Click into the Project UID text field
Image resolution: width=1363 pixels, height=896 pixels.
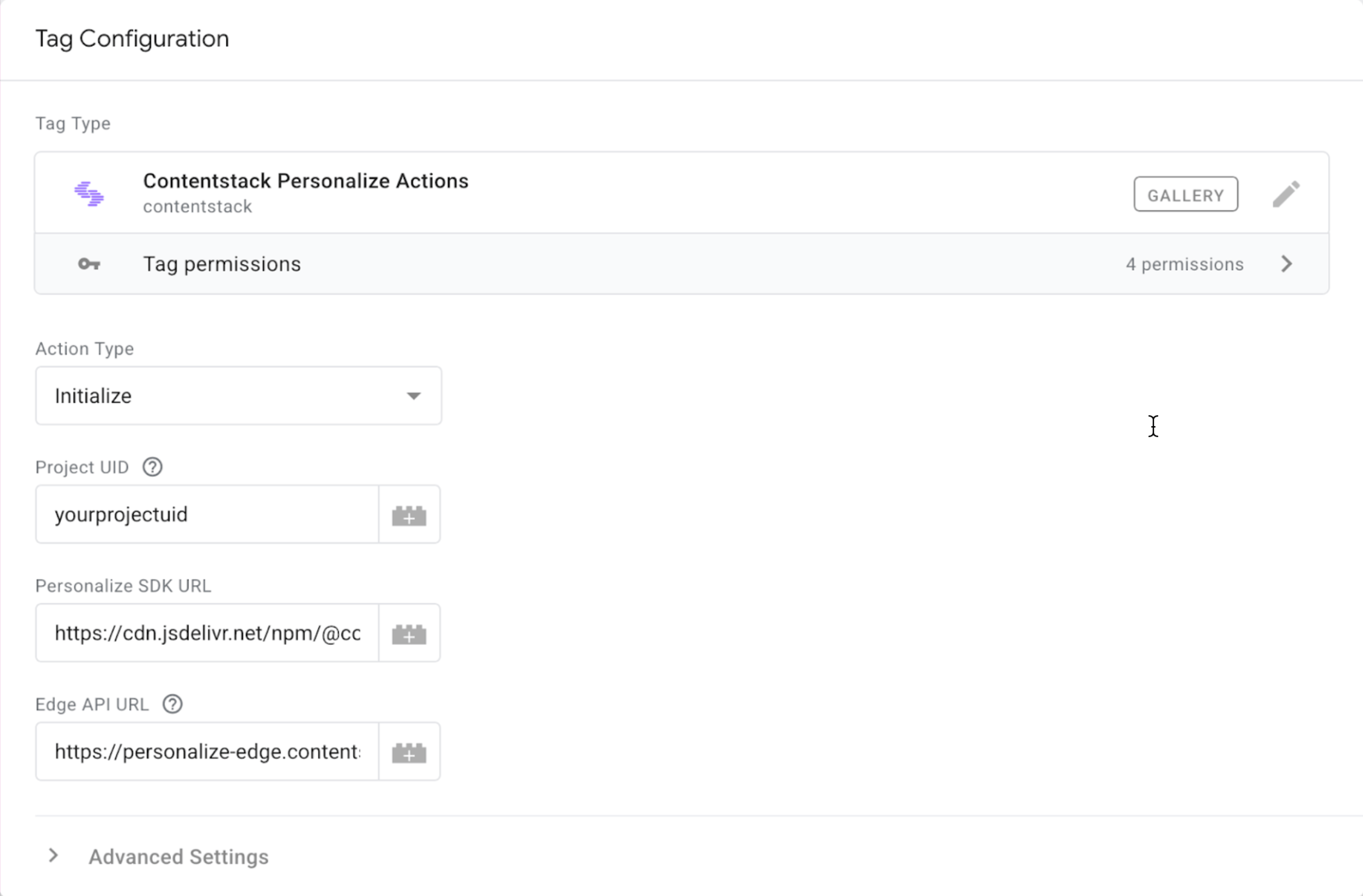[x=207, y=514]
